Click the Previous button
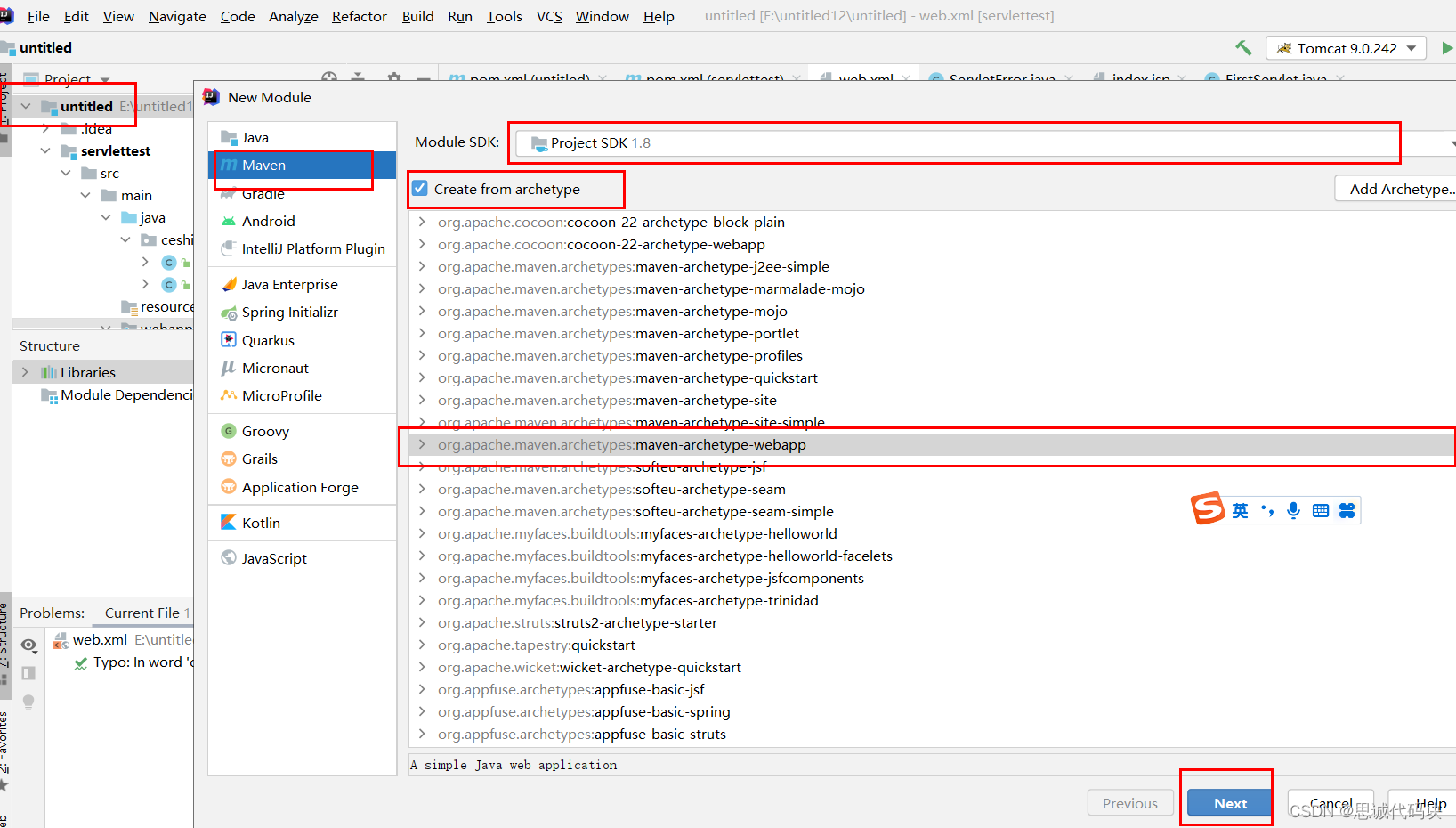Viewport: 1456px width, 828px height. click(1130, 803)
